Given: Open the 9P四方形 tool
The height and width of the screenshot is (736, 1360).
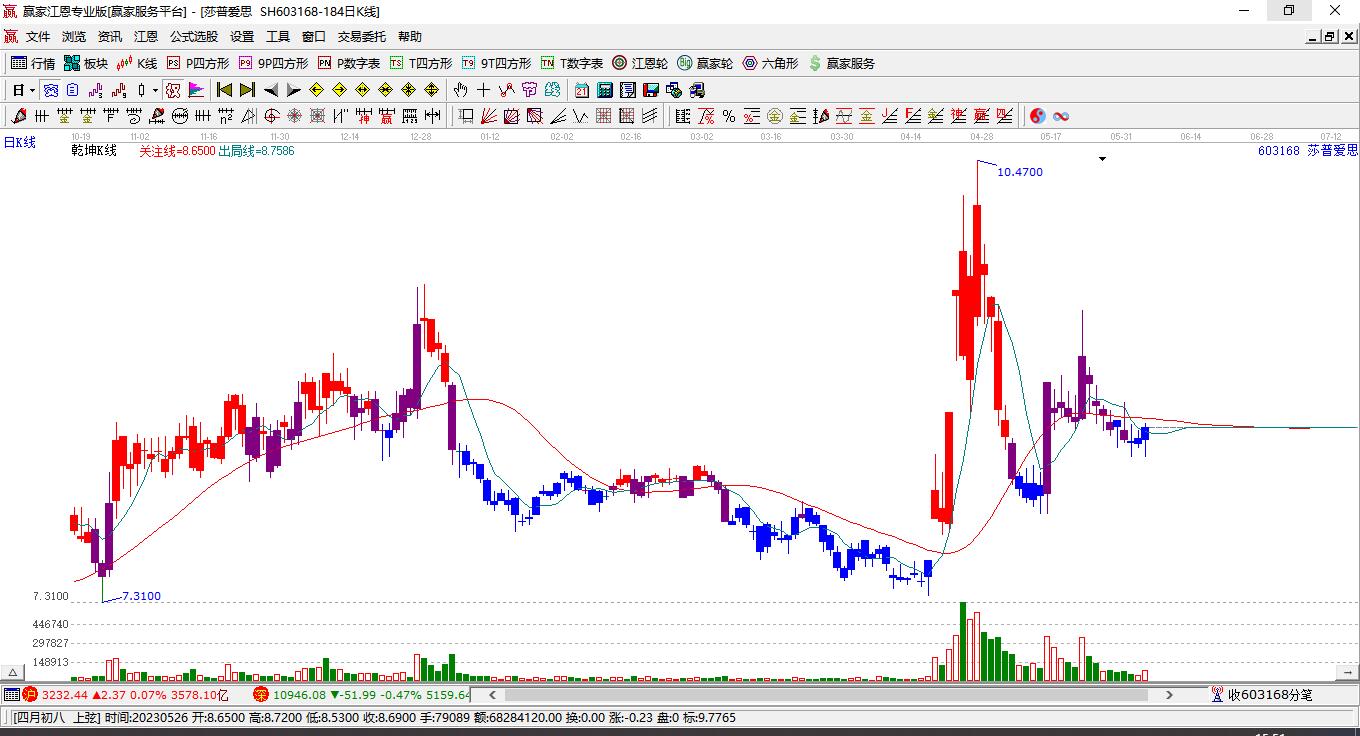Looking at the screenshot, I should pyautogui.click(x=273, y=63).
